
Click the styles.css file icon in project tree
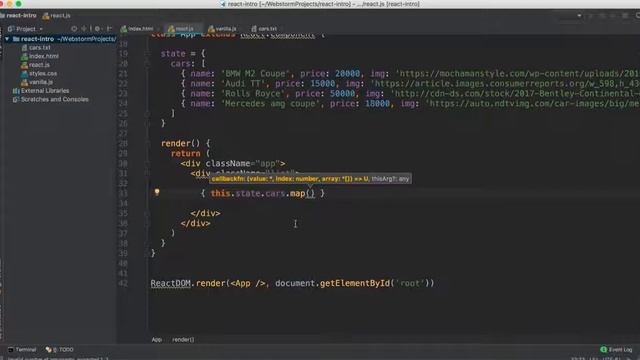(24, 73)
